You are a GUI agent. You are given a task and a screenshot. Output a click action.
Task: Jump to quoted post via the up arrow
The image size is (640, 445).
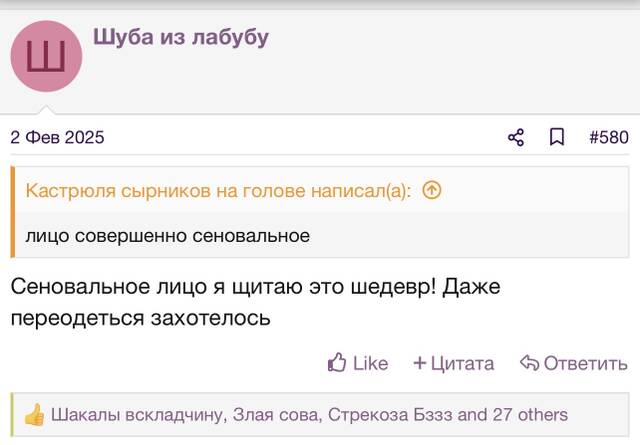pos(432,190)
